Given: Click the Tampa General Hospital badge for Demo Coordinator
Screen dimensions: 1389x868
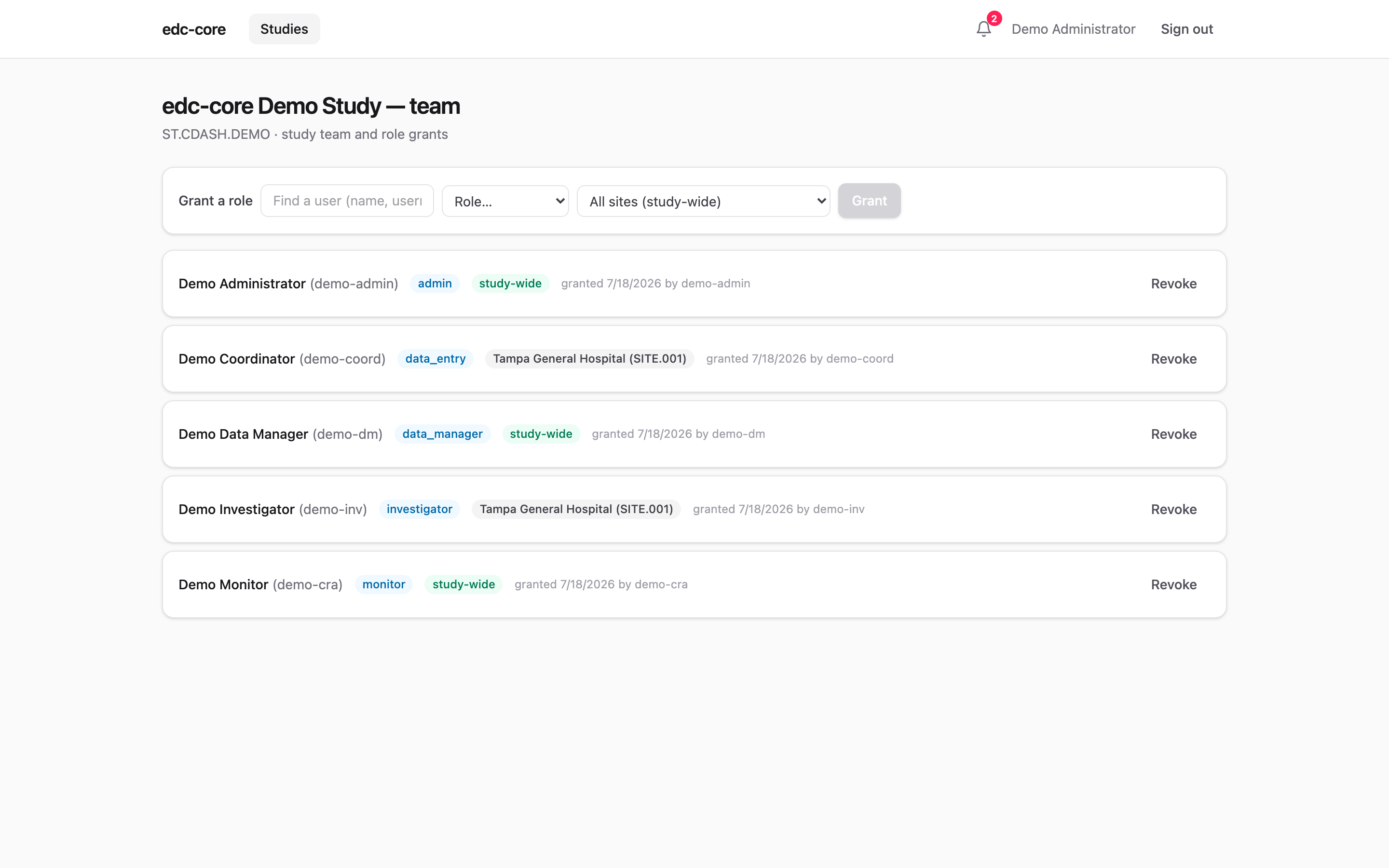Looking at the screenshot, I should (589, 359).
